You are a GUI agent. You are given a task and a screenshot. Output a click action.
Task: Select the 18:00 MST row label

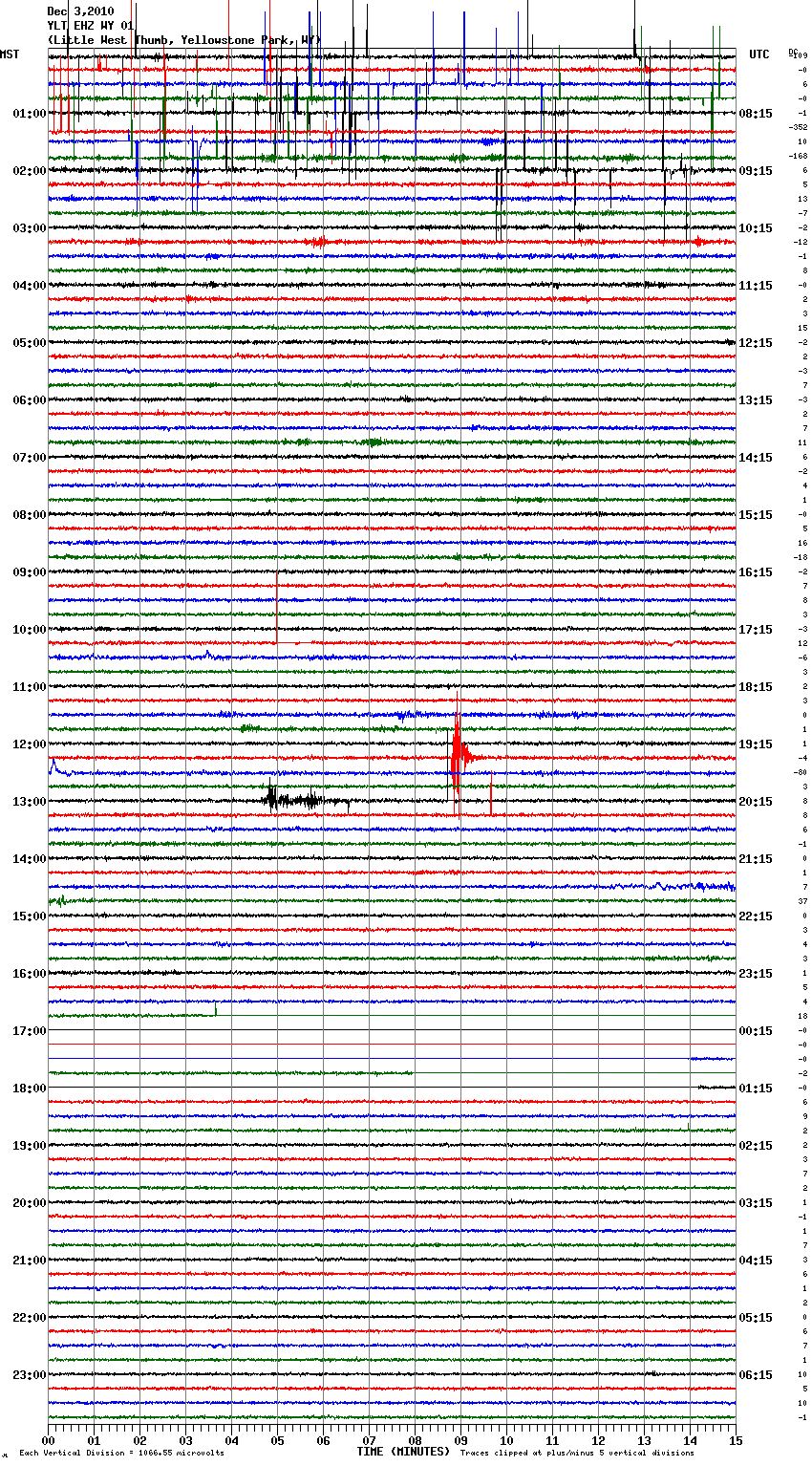click(30, 1088)
